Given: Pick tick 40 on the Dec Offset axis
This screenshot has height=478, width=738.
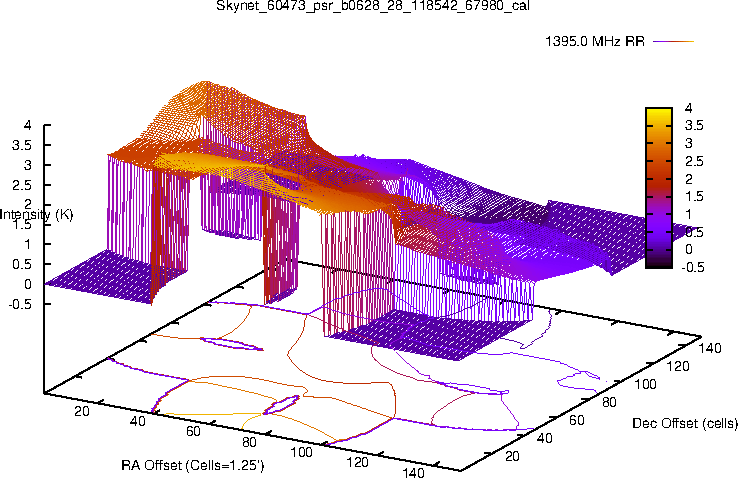Looking at the screenshot, I should click(x=545, y=438).
